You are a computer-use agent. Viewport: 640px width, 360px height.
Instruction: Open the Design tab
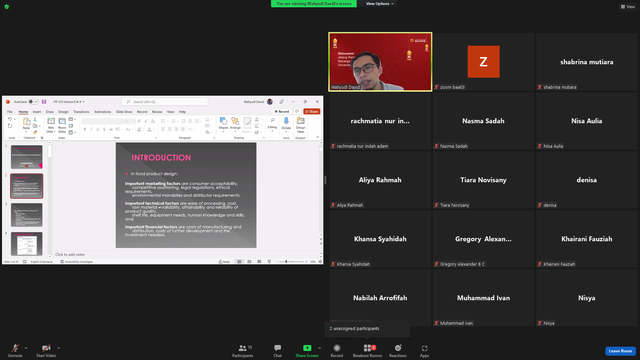coord(63,111)
